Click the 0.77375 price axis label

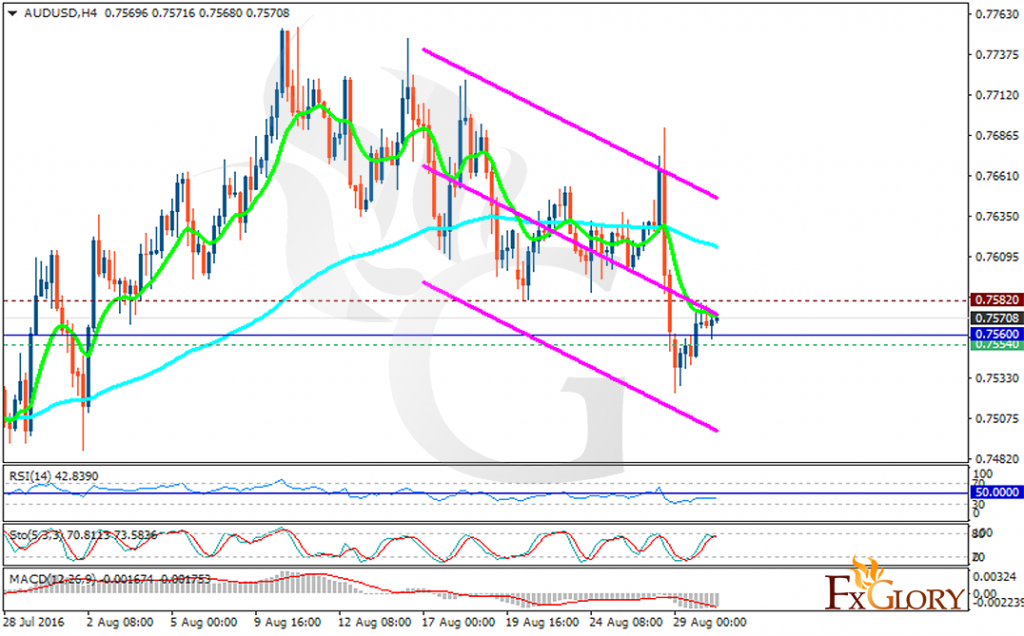coord(997,55)
